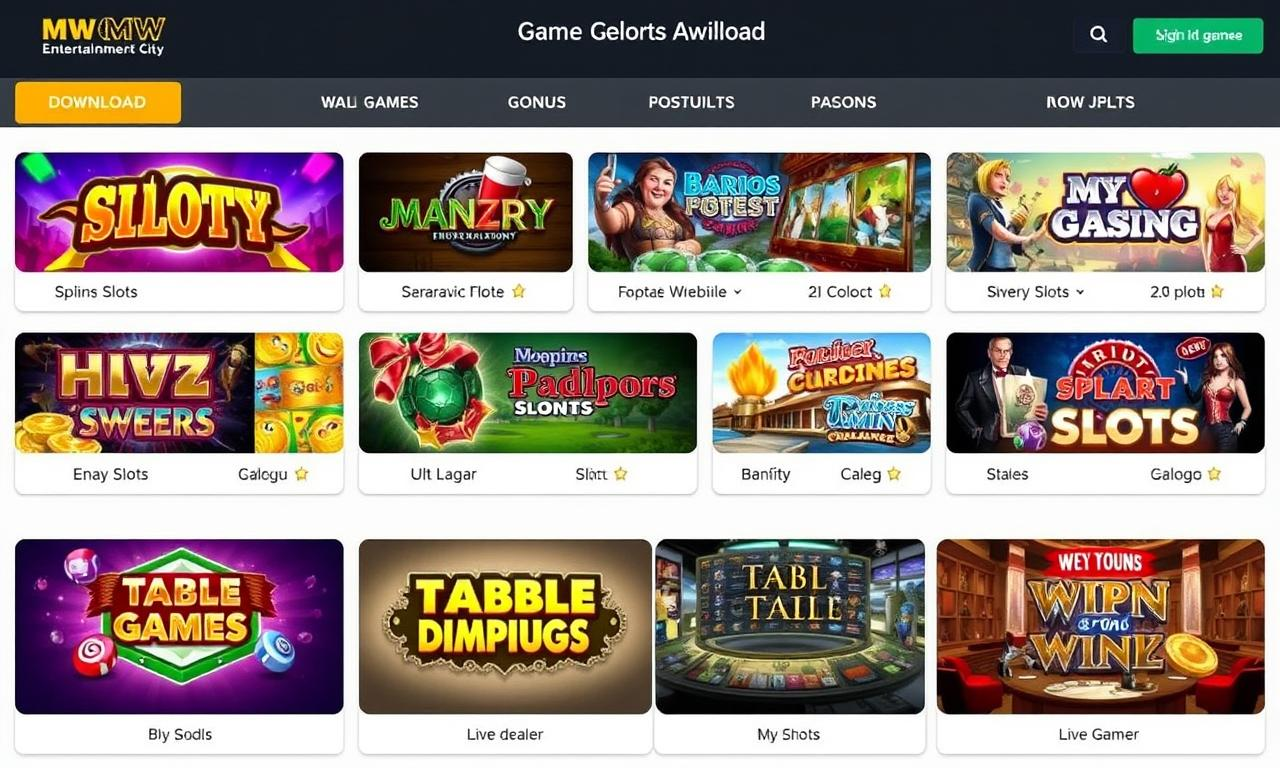The height and width of the screenshot is (768, 1280).
Task: Click the search magnifier icon
Action: click(x=1098, y=35)
